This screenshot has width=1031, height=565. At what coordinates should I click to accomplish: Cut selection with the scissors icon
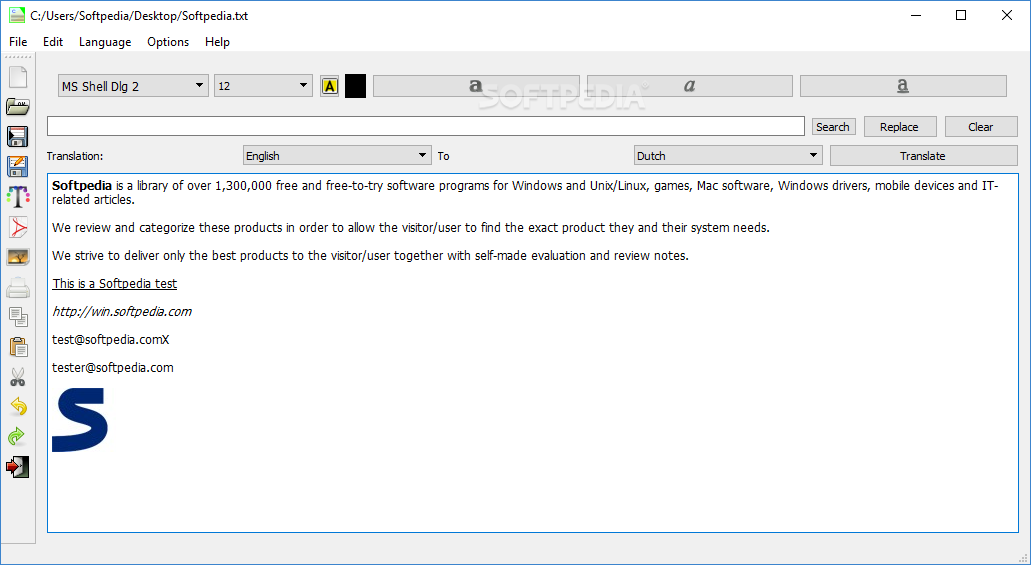[18, 377]
